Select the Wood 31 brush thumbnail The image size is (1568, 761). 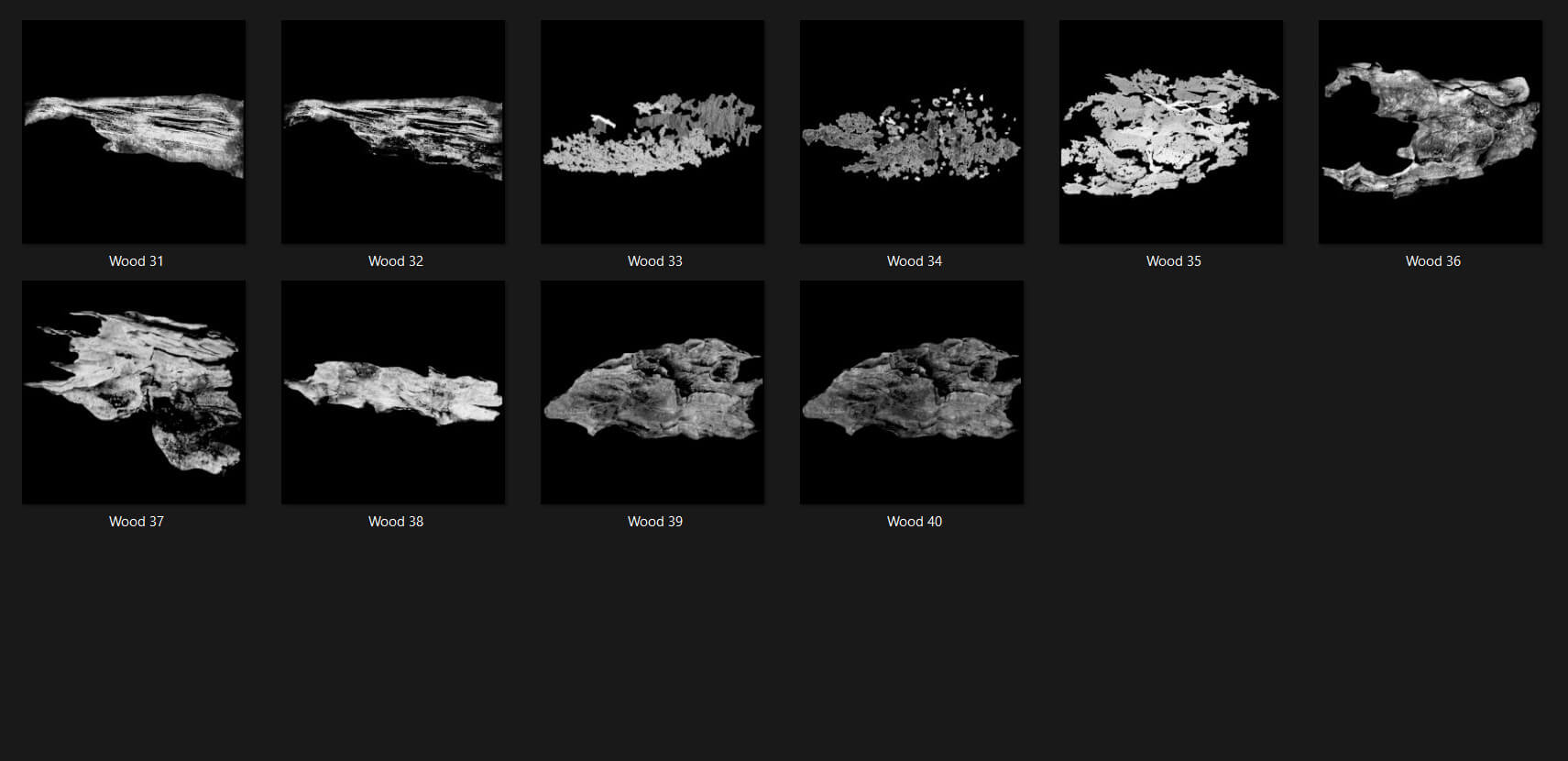[x=134, y=132]
